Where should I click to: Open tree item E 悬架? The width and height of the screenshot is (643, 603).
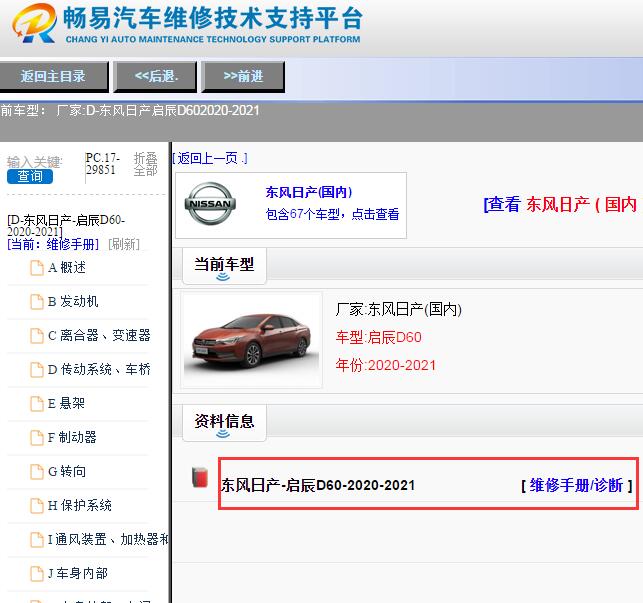66,404
